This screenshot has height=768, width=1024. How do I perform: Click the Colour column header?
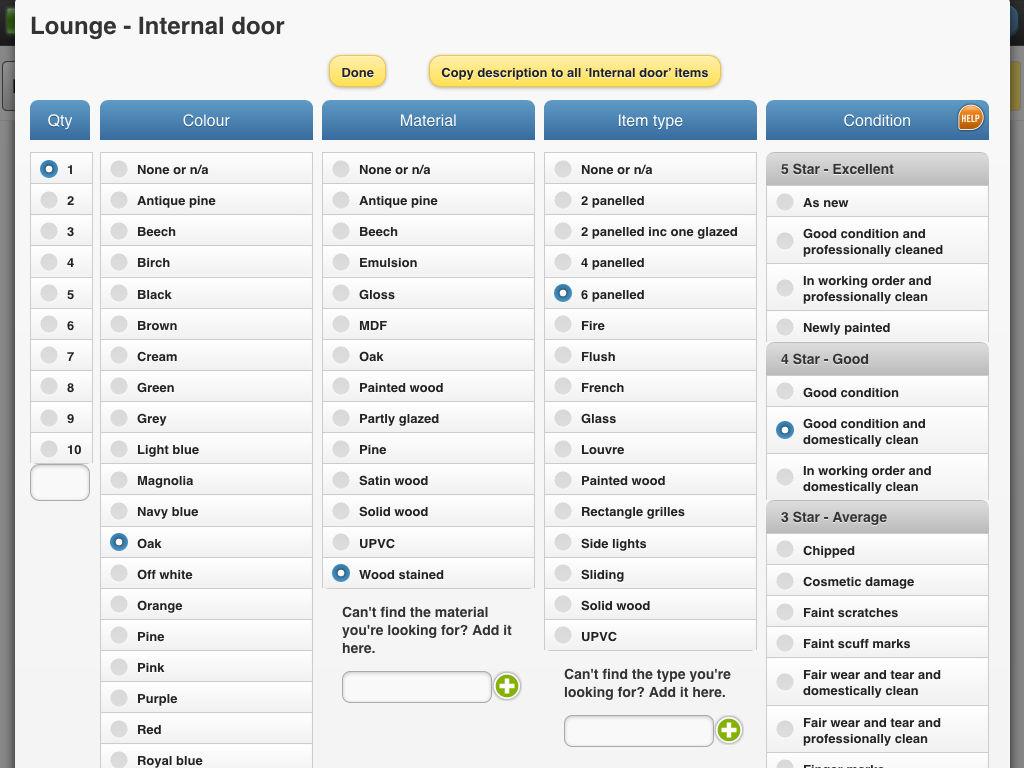pos(206,120)
